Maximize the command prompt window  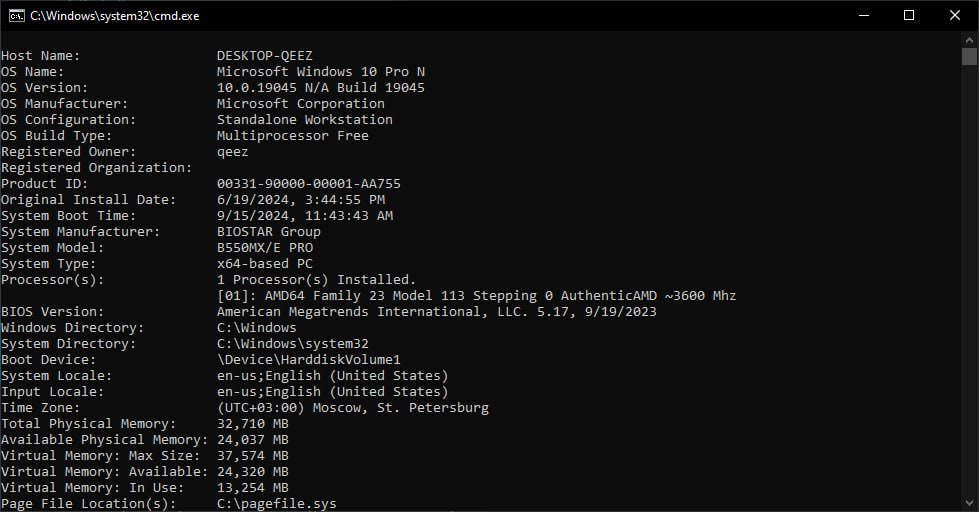(x=909, y=16)
